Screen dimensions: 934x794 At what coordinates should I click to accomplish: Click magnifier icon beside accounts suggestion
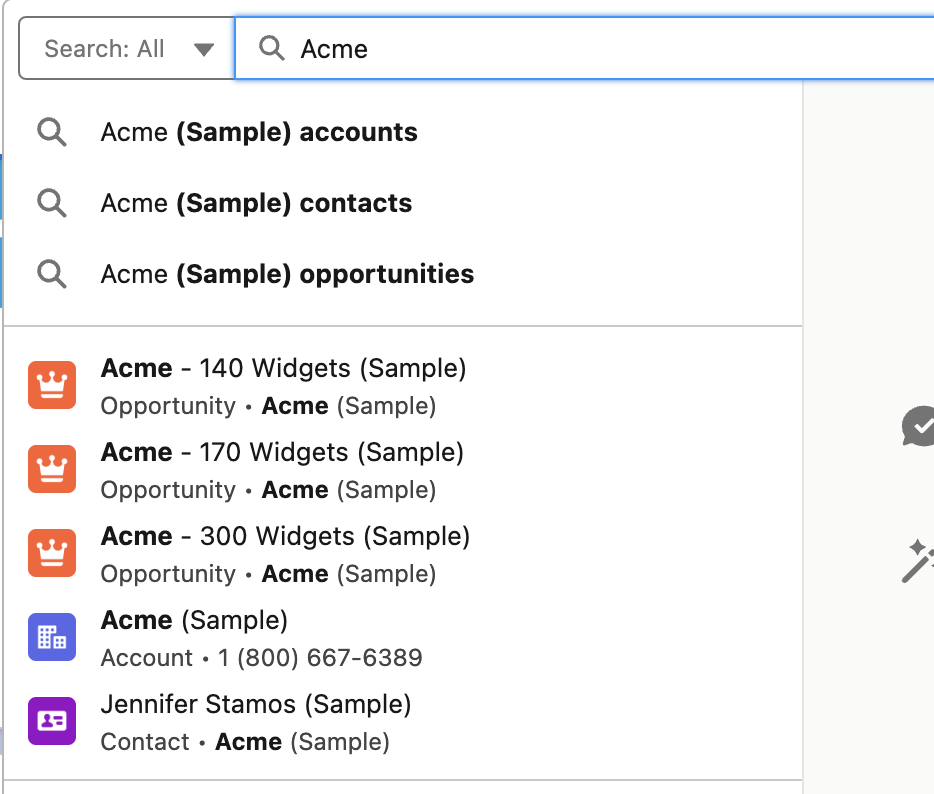point(52,132)
